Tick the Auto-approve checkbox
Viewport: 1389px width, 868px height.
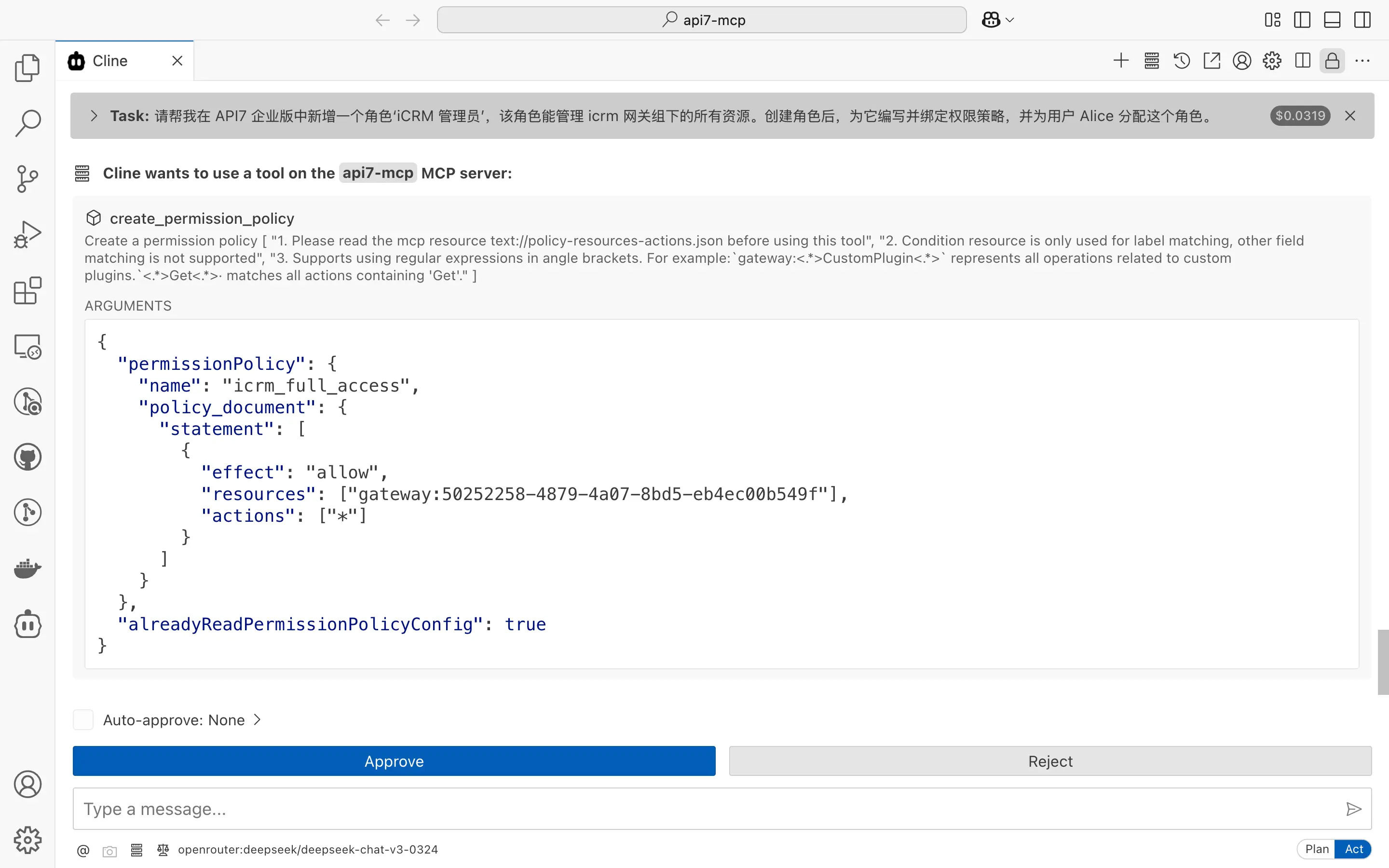pyautogui.click(x=83, y=720)
